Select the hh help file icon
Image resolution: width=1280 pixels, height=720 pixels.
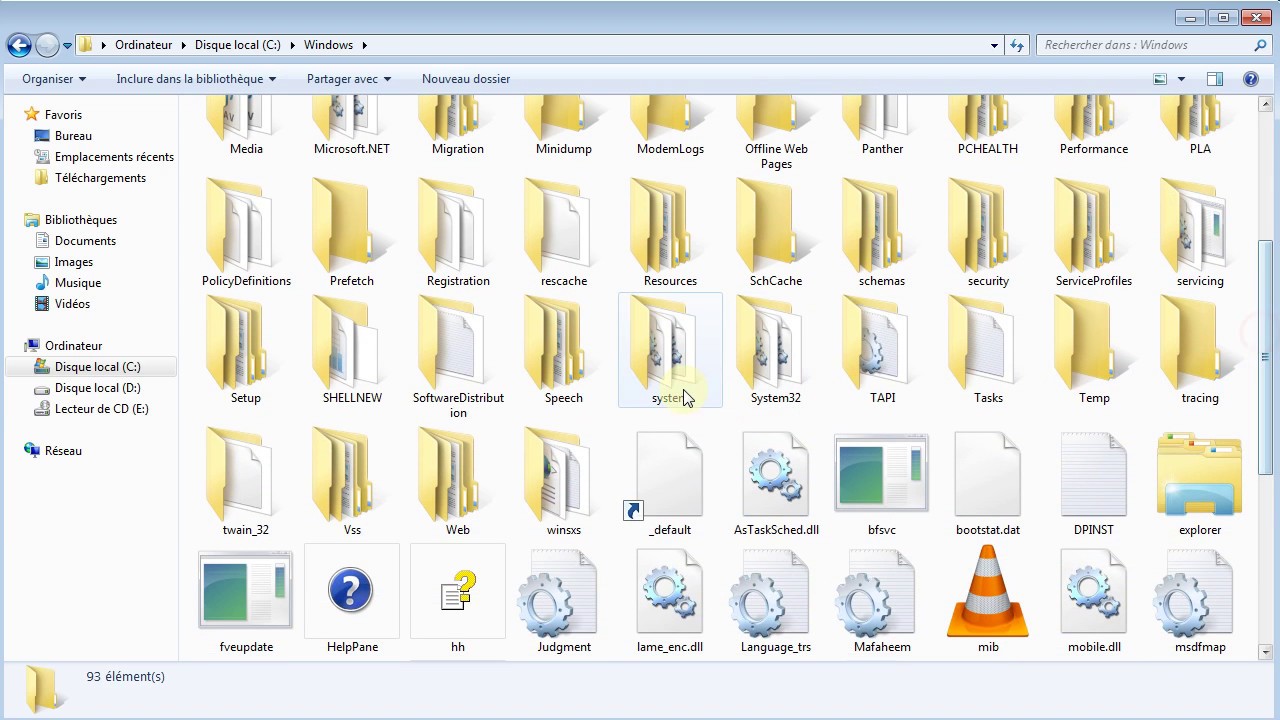click(x=458, y=591)
